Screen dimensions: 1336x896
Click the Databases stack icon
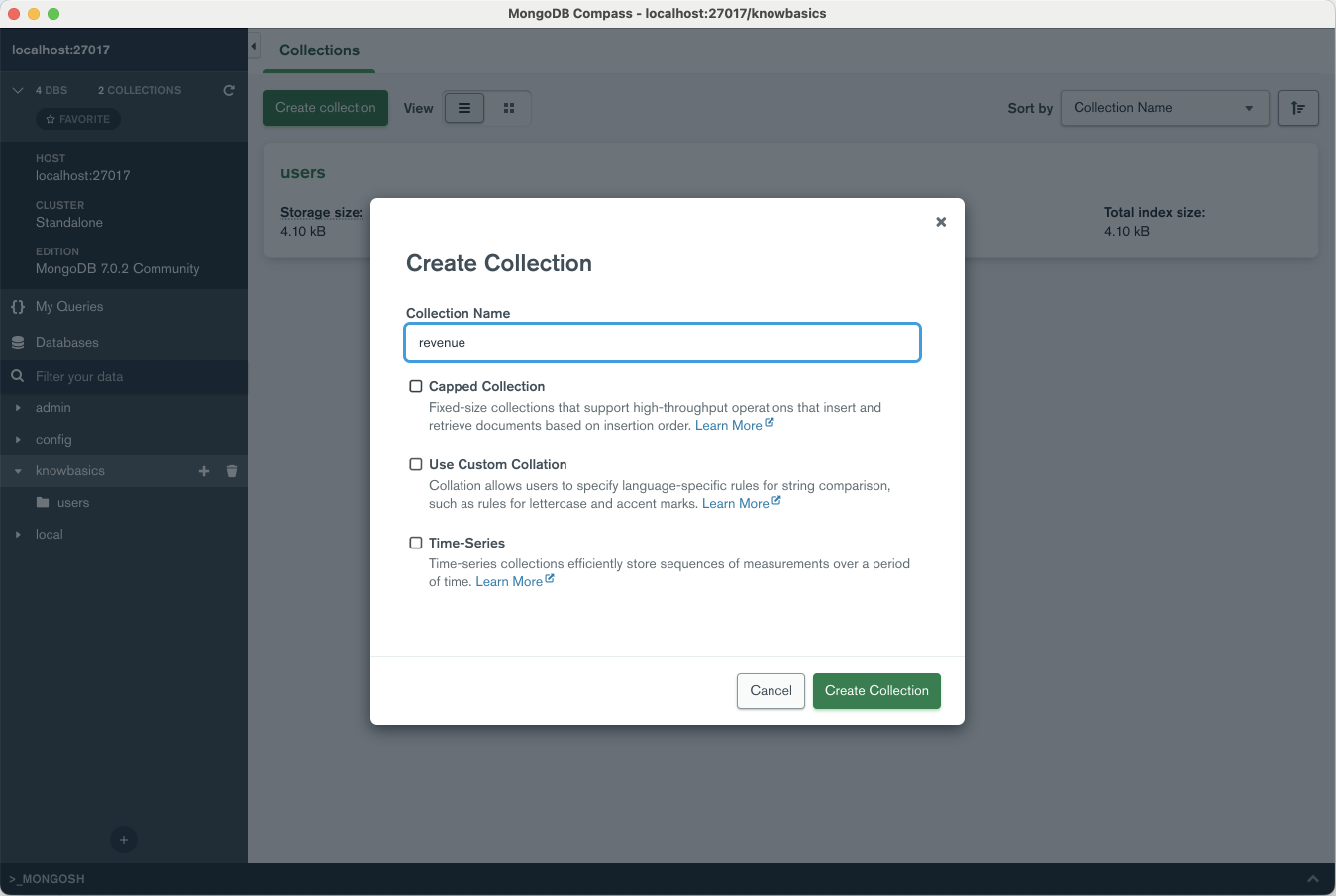pyautogui.click(x=18, y=343)
